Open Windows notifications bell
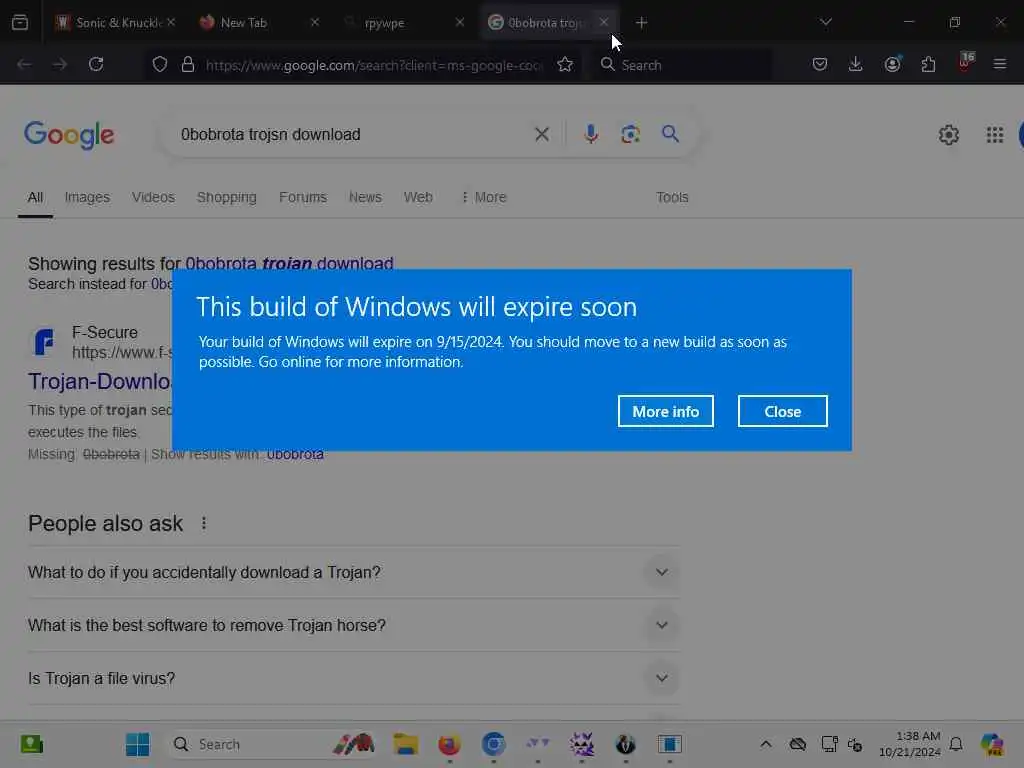1024x768 pixels. [956, 744]
